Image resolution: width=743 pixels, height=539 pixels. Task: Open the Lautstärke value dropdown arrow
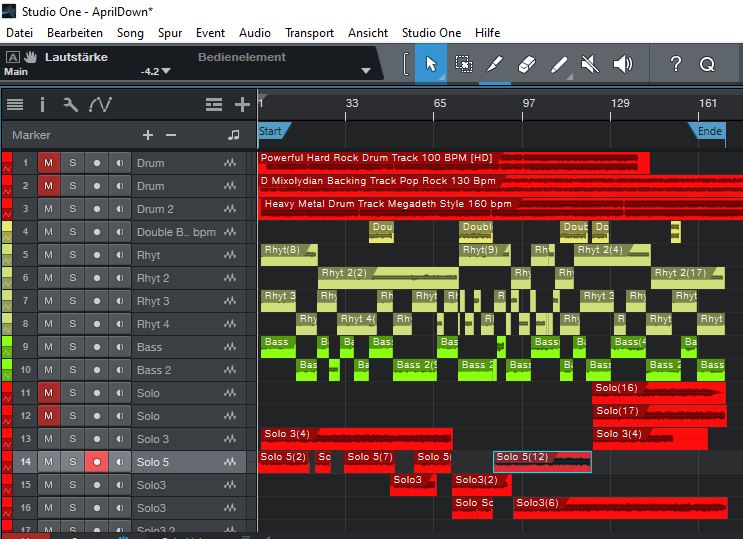166,71
